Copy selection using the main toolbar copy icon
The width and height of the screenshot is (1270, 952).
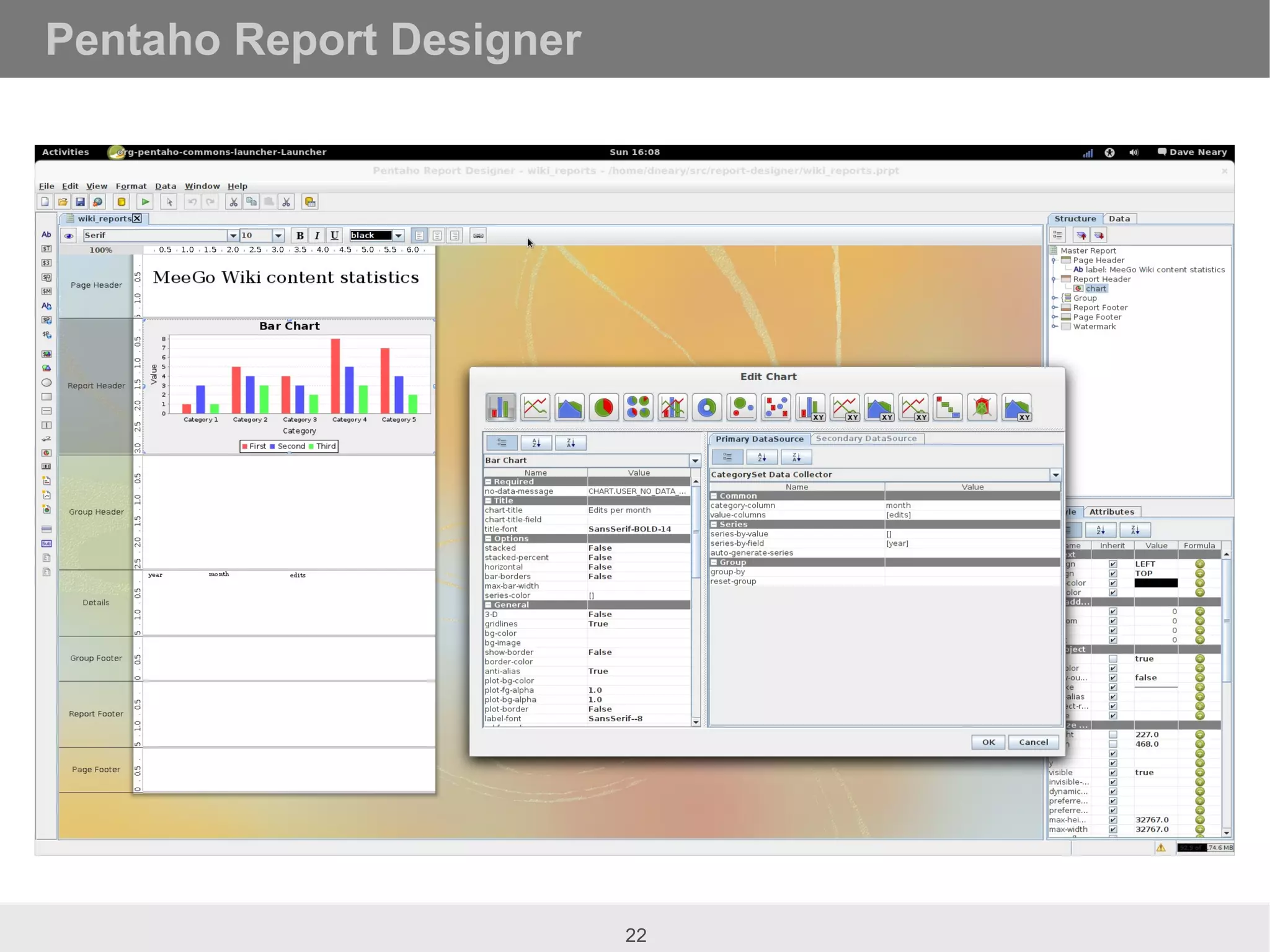click(x=251, y=202)
